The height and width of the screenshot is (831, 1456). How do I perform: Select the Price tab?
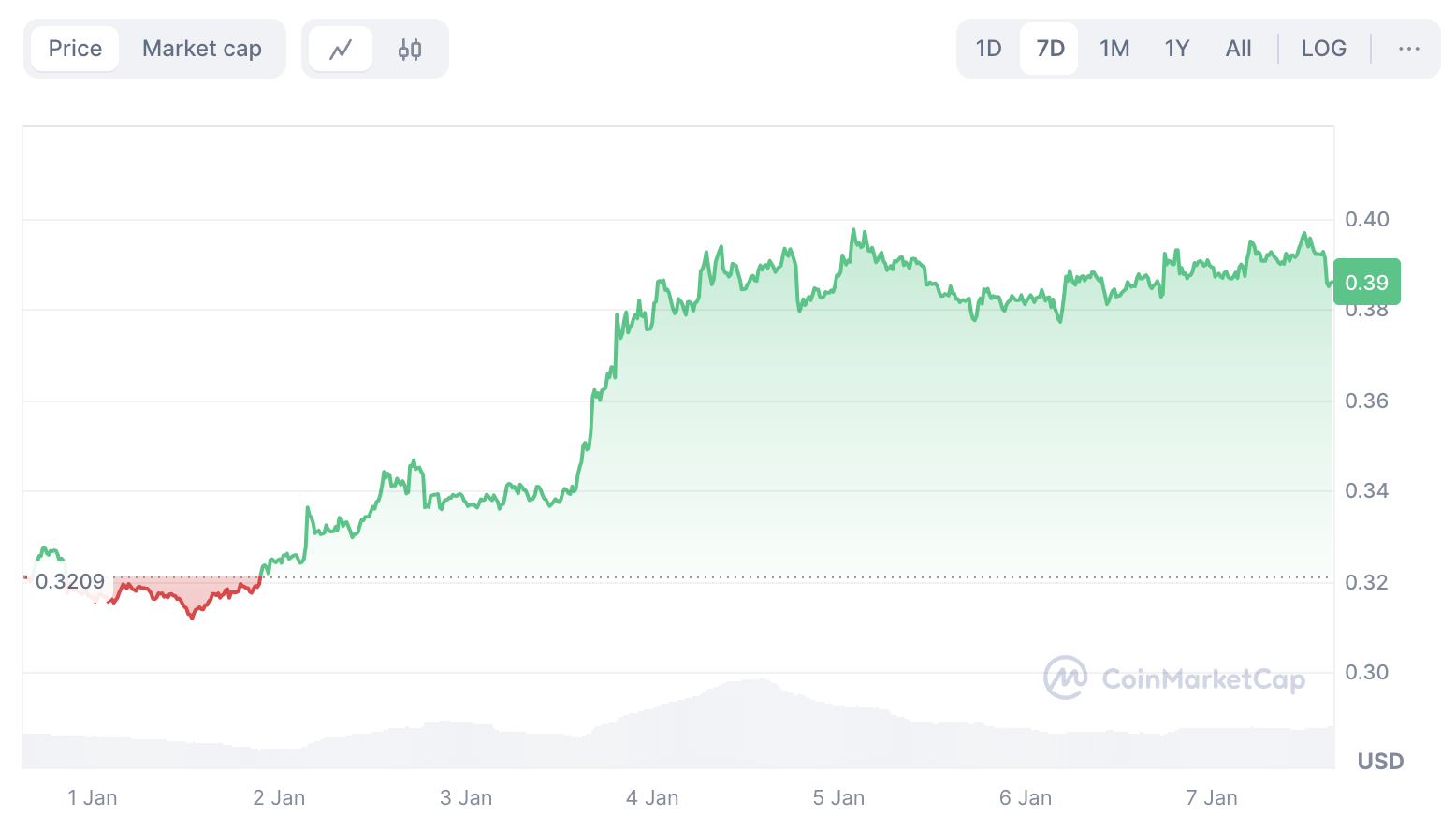75,49
